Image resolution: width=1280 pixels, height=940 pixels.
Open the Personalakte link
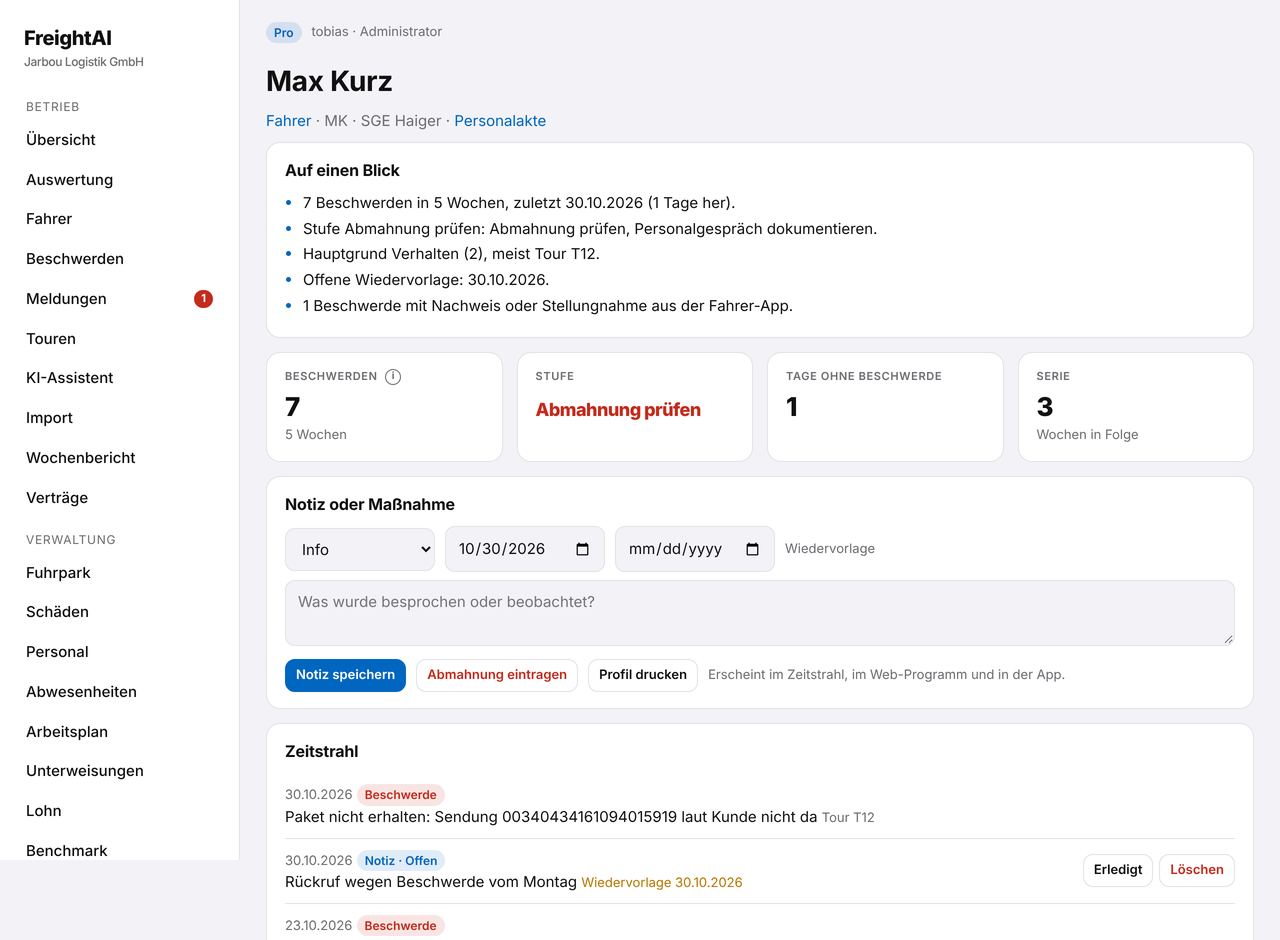pos(500,121)
